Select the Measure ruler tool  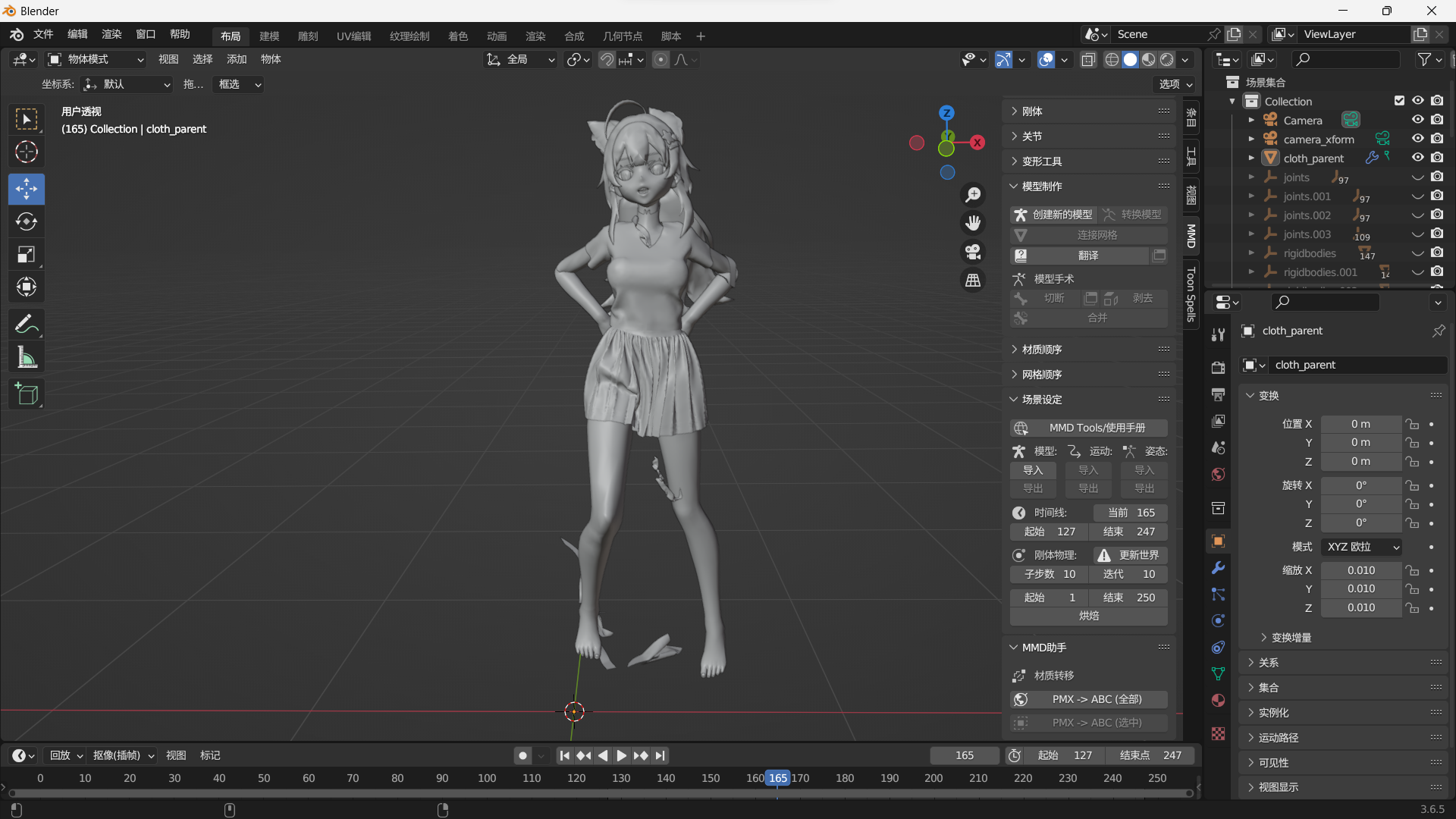(27, 357)
